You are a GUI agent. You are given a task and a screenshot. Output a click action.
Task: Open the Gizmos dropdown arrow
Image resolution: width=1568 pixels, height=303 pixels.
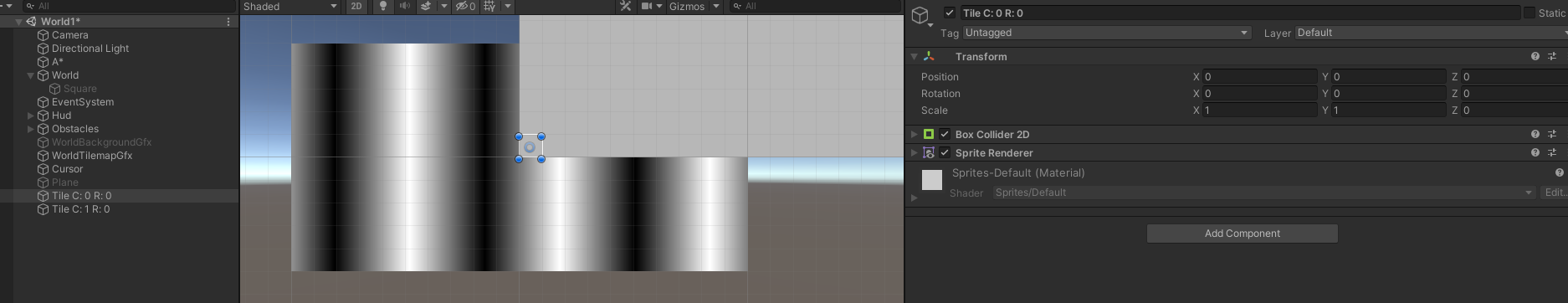tap(716, 7)
